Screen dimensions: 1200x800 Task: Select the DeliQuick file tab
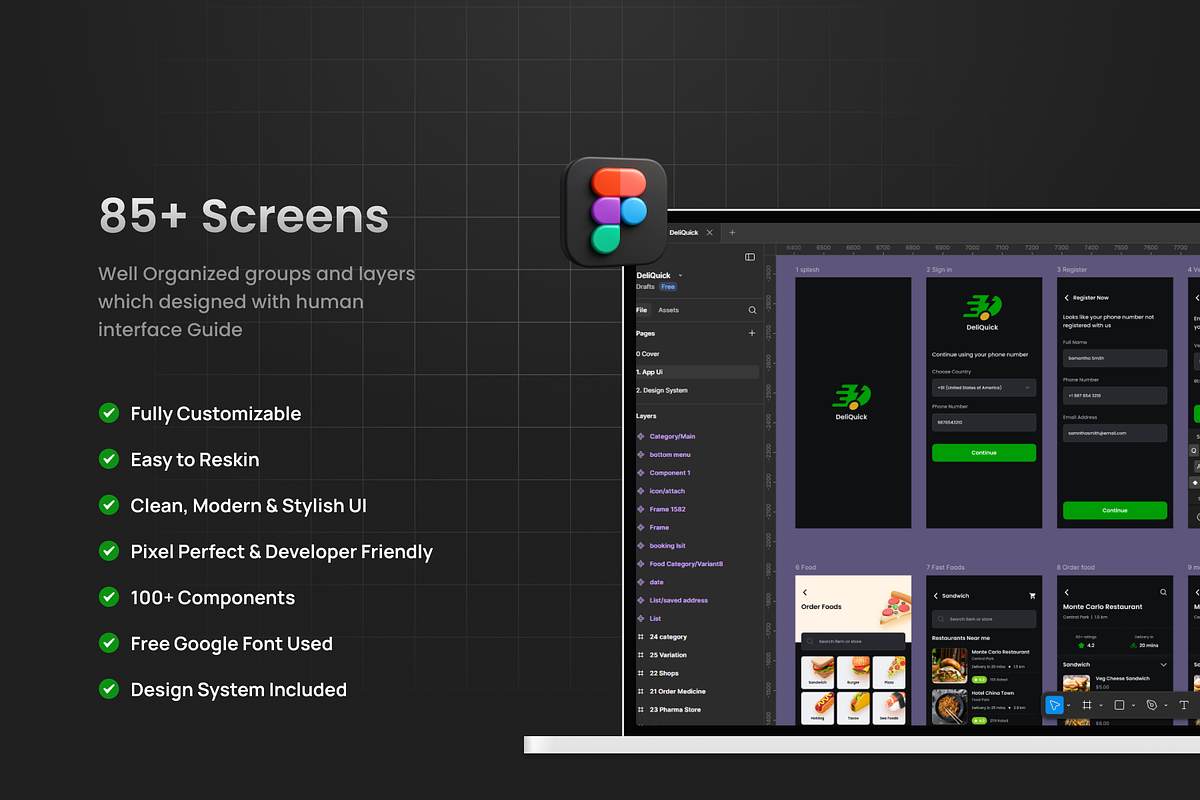(x=684, y=232)
